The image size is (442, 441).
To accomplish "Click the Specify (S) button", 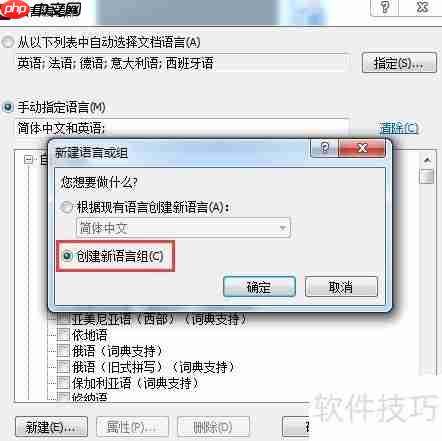I will tap(399, 63).
